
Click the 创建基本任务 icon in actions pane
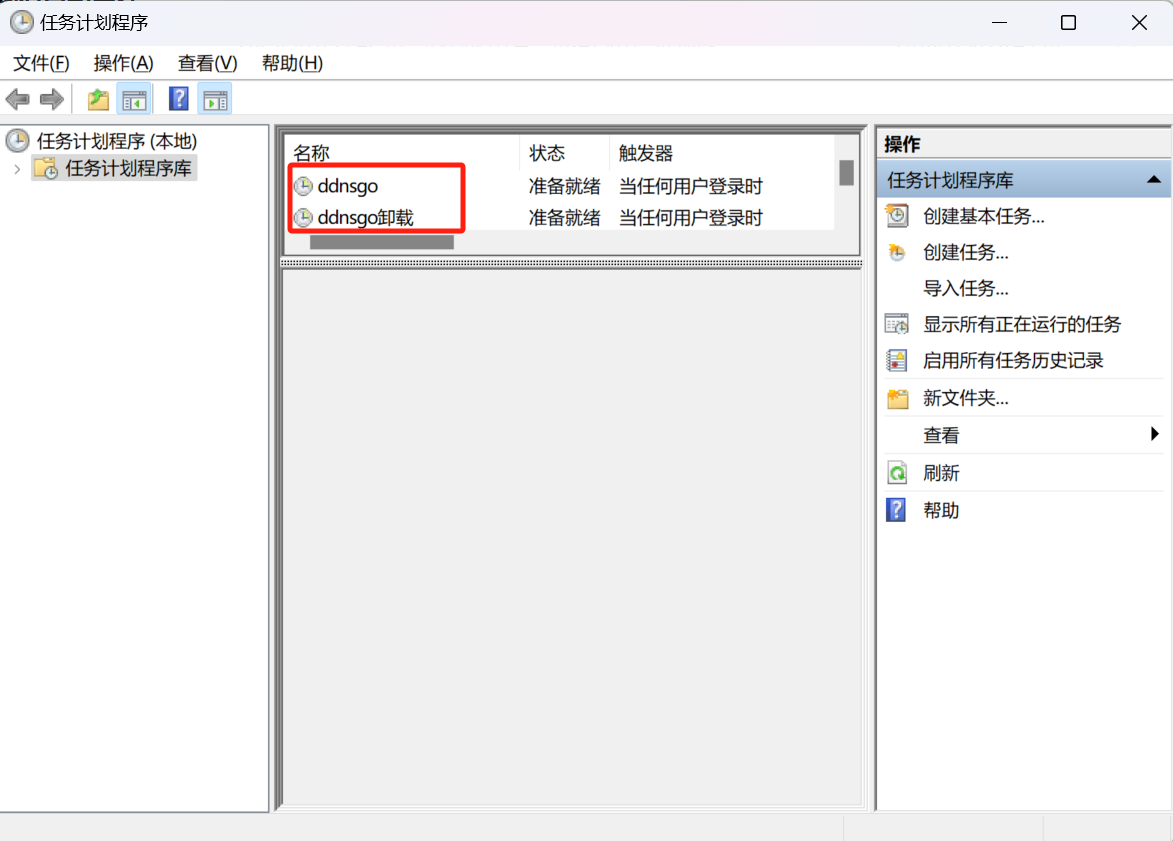[x=897, y=216]
